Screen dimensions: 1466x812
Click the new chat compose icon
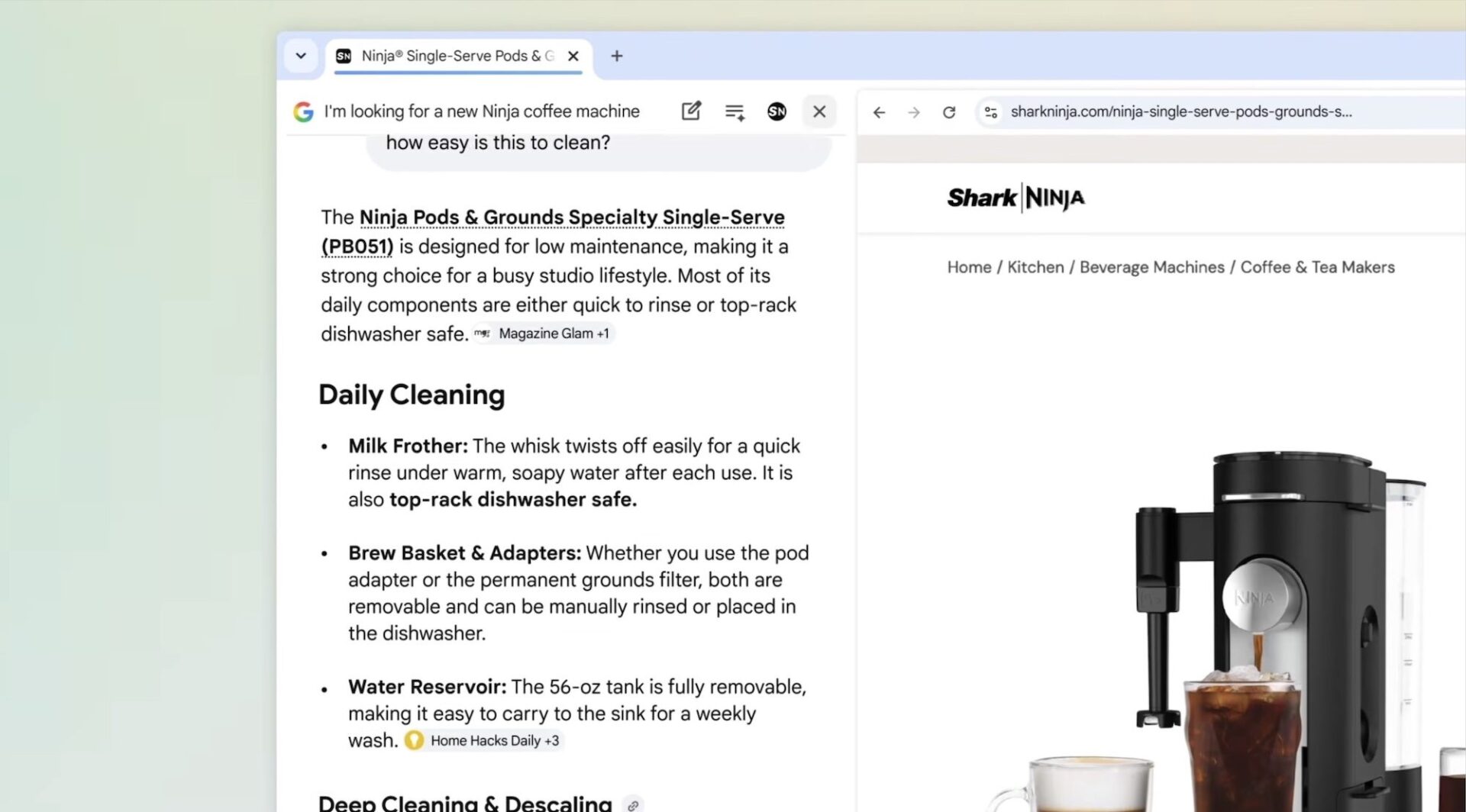[x=691, y=111]
